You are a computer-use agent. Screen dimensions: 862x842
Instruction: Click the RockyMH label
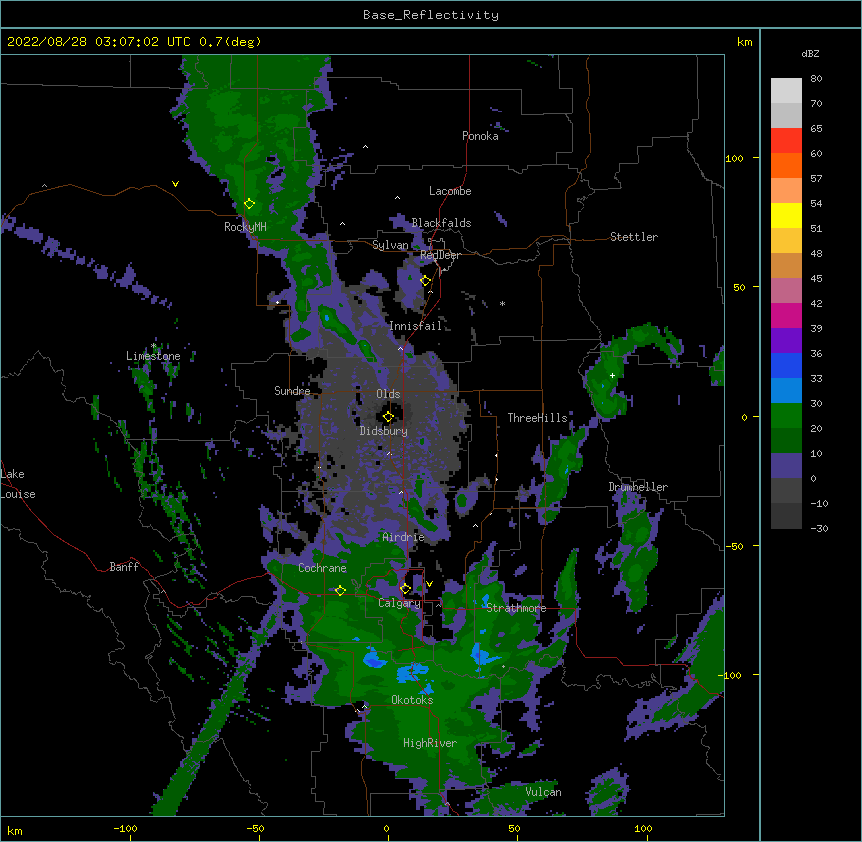(x=245, y=227)
